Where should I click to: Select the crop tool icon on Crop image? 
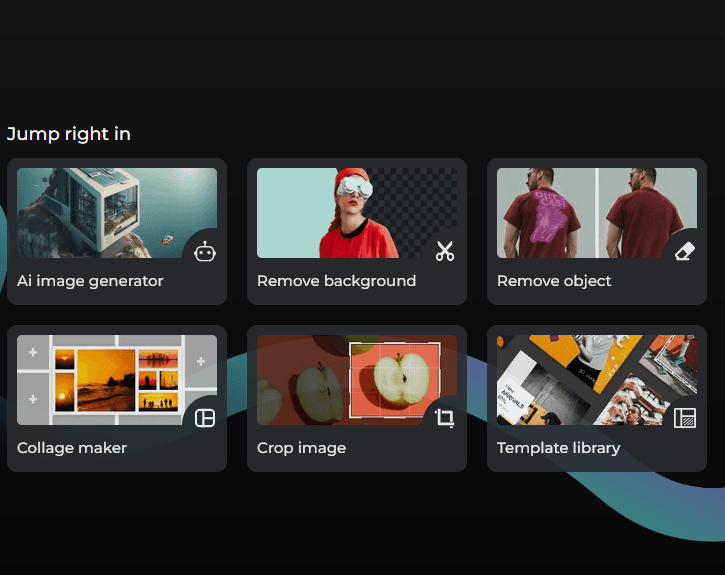tap(445, 418)
